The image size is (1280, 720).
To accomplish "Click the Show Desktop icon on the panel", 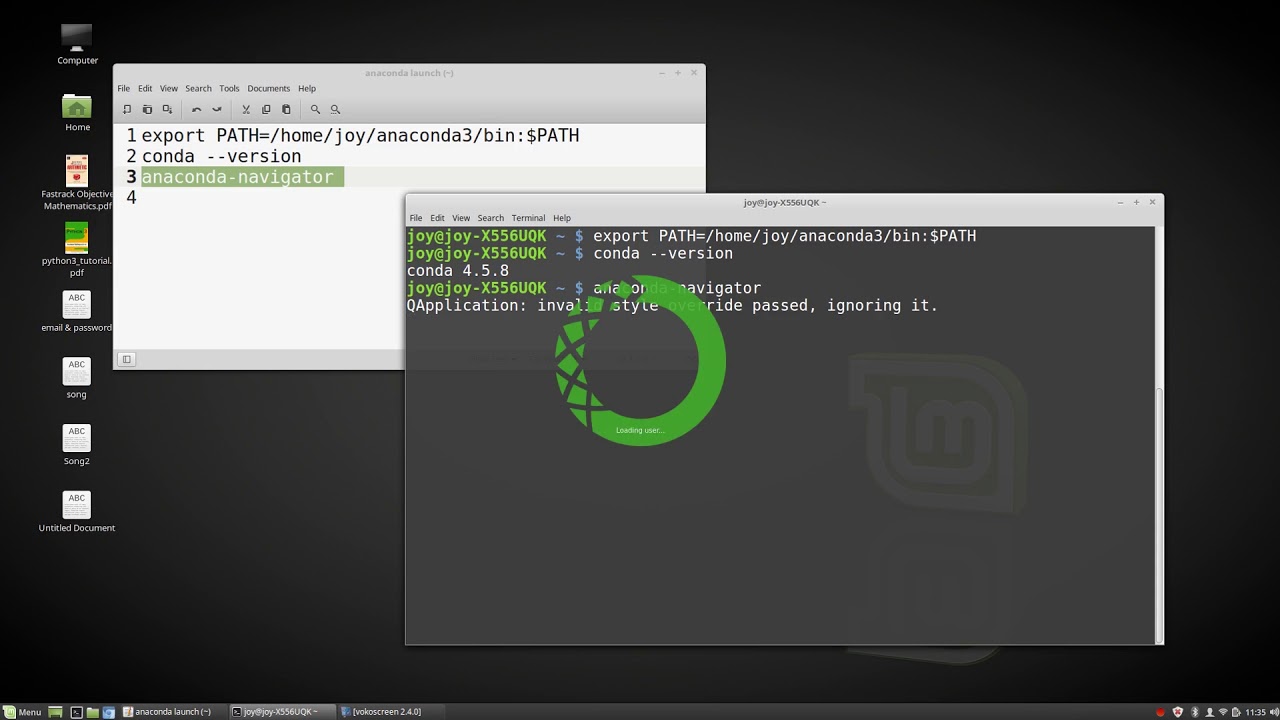I will click(56, 712).
